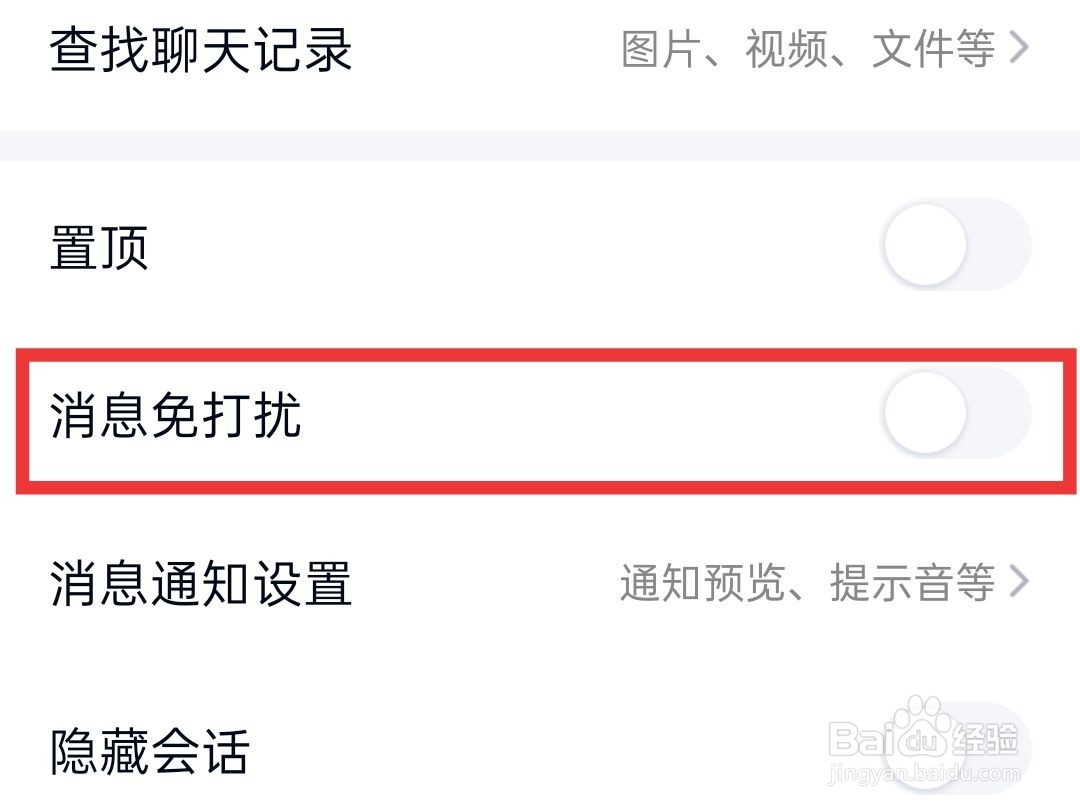The image size is (1080, 810).
Task: Toggle the 置顶 switch
Action: [955, 246]
